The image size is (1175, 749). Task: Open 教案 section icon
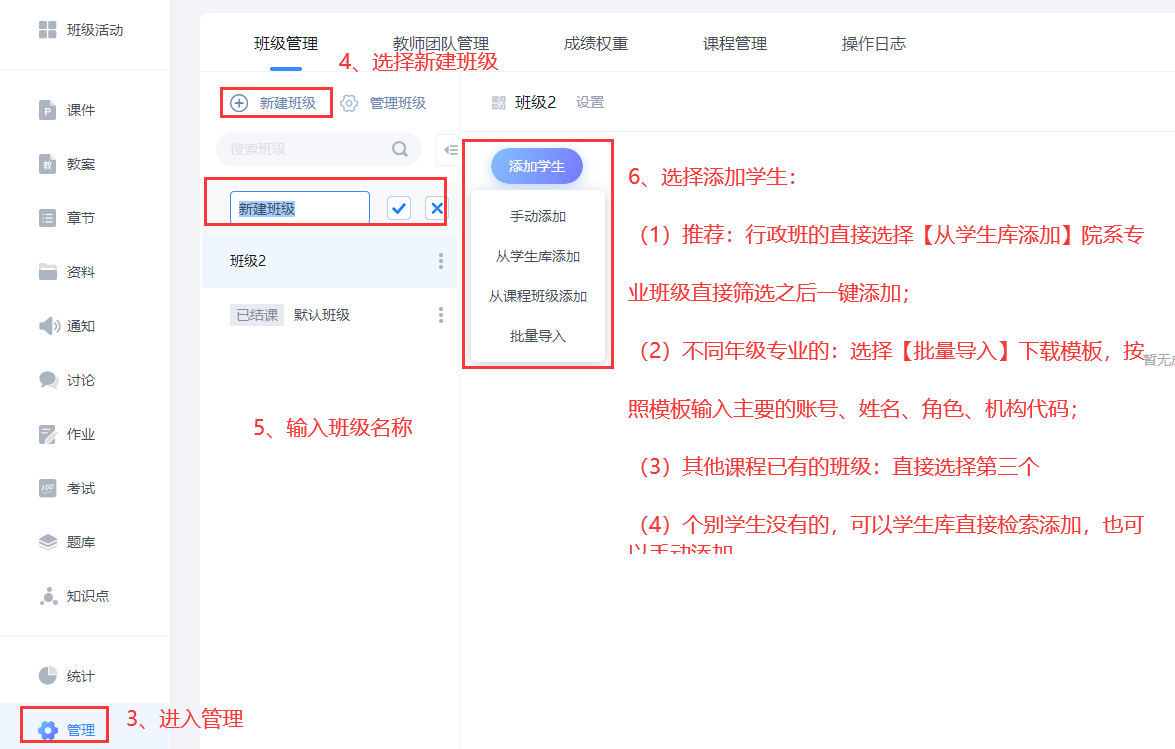tap(47, 164)
